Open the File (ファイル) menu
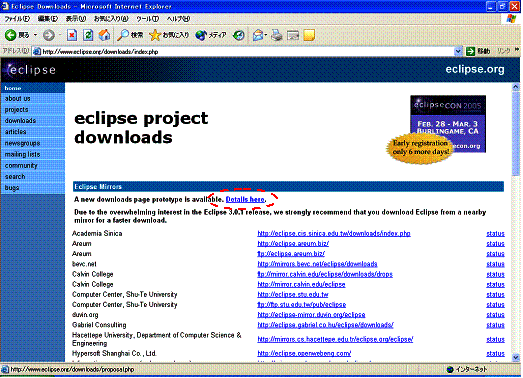This screenshot has width=523, height=378. (x=17, y=19)
